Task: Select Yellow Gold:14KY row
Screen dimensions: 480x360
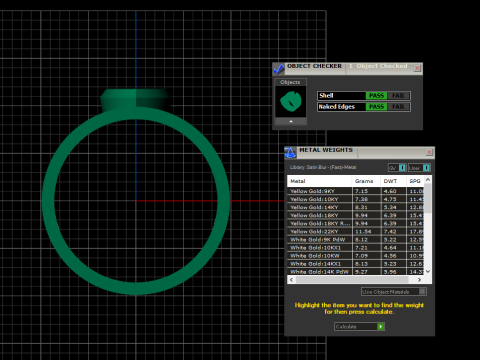Action: tap(356, 207)
